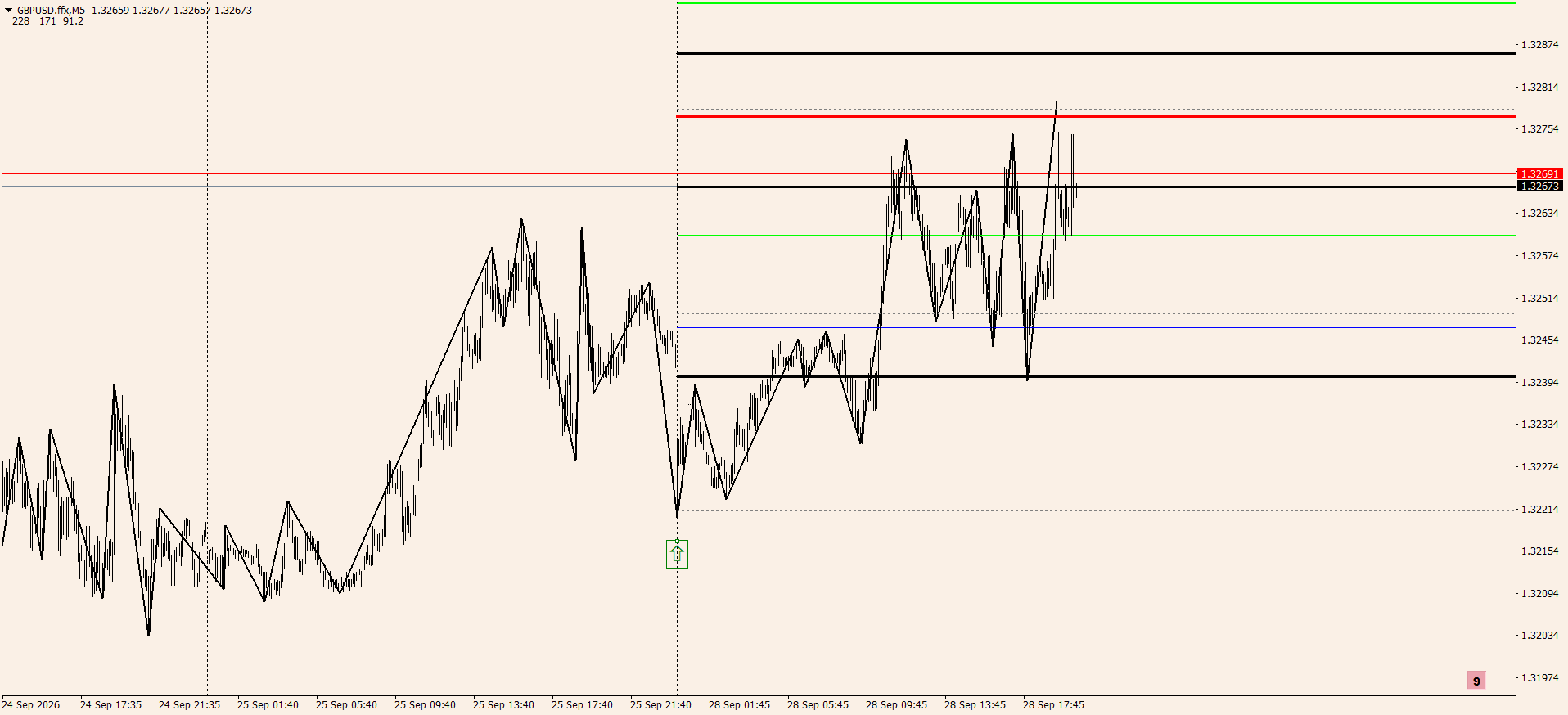1568x715 pixels.
Task: Click the pink box labeled 9
Action: pos(1476,681)
